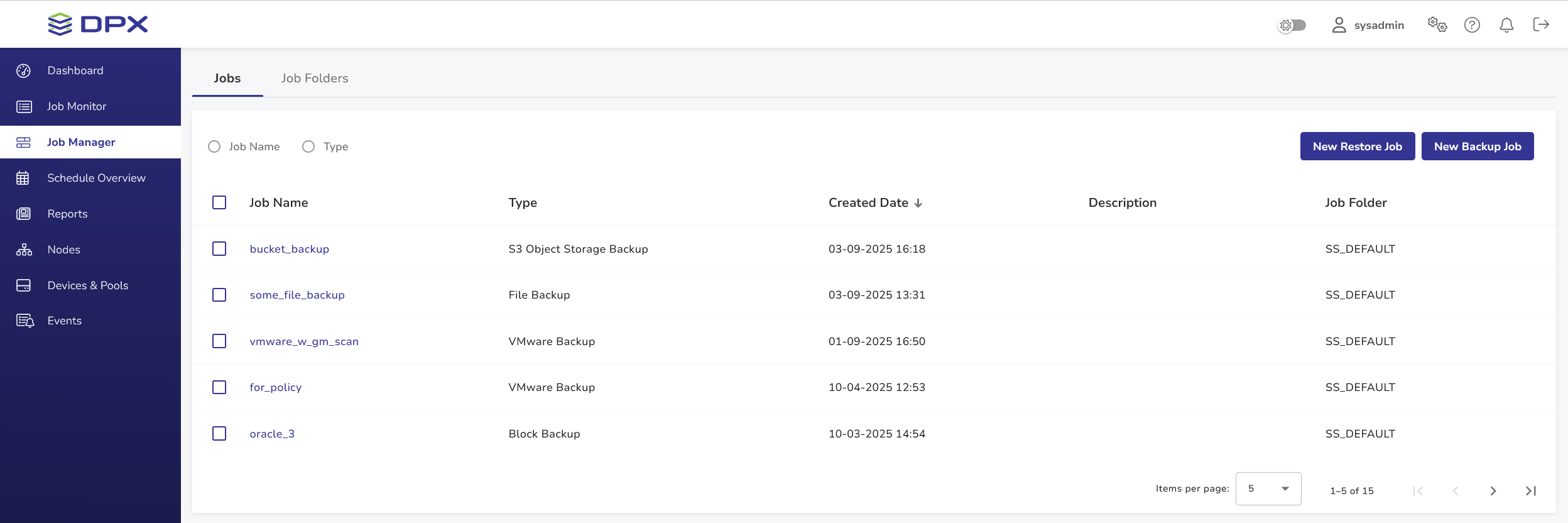Switch to the Job Folders tab
The height and width of the screenshot is (523, 1568).
[x=314, y=79]
